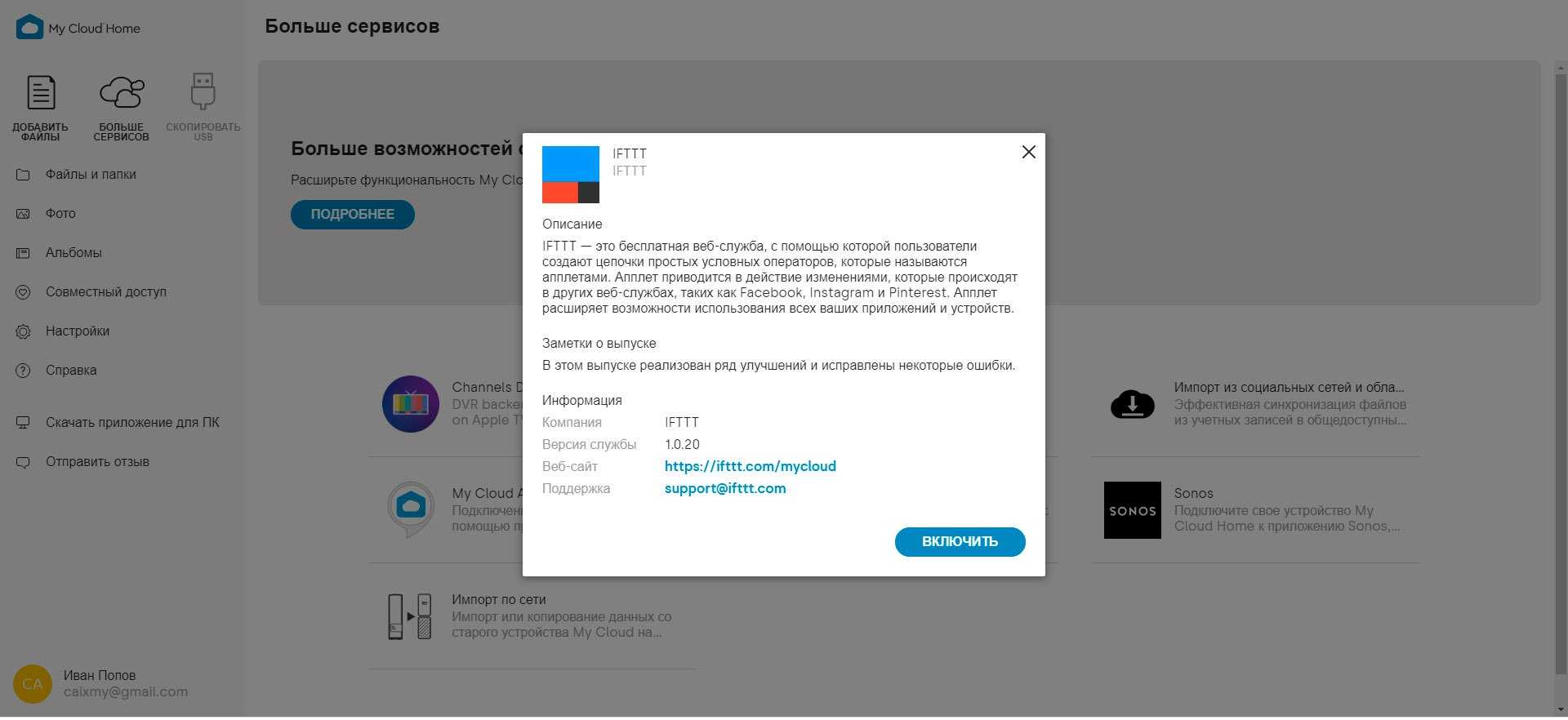The image size is (1568, 720).
Task: Open the Channels DVR service icon
Action: pyautogui.click(x=411, y=404)
